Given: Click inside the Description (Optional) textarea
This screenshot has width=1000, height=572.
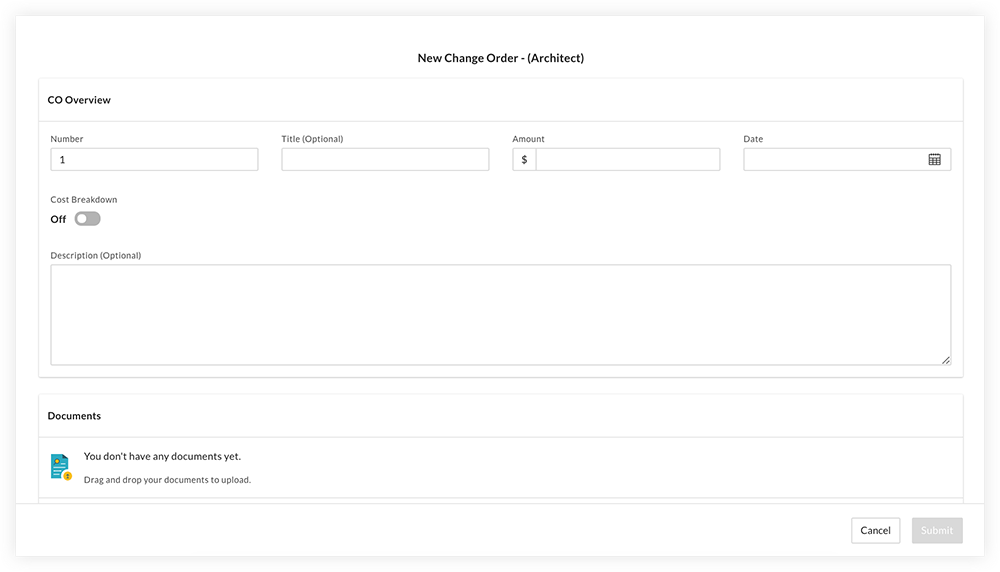Looking at the screenshot, I should click(501, 315).
